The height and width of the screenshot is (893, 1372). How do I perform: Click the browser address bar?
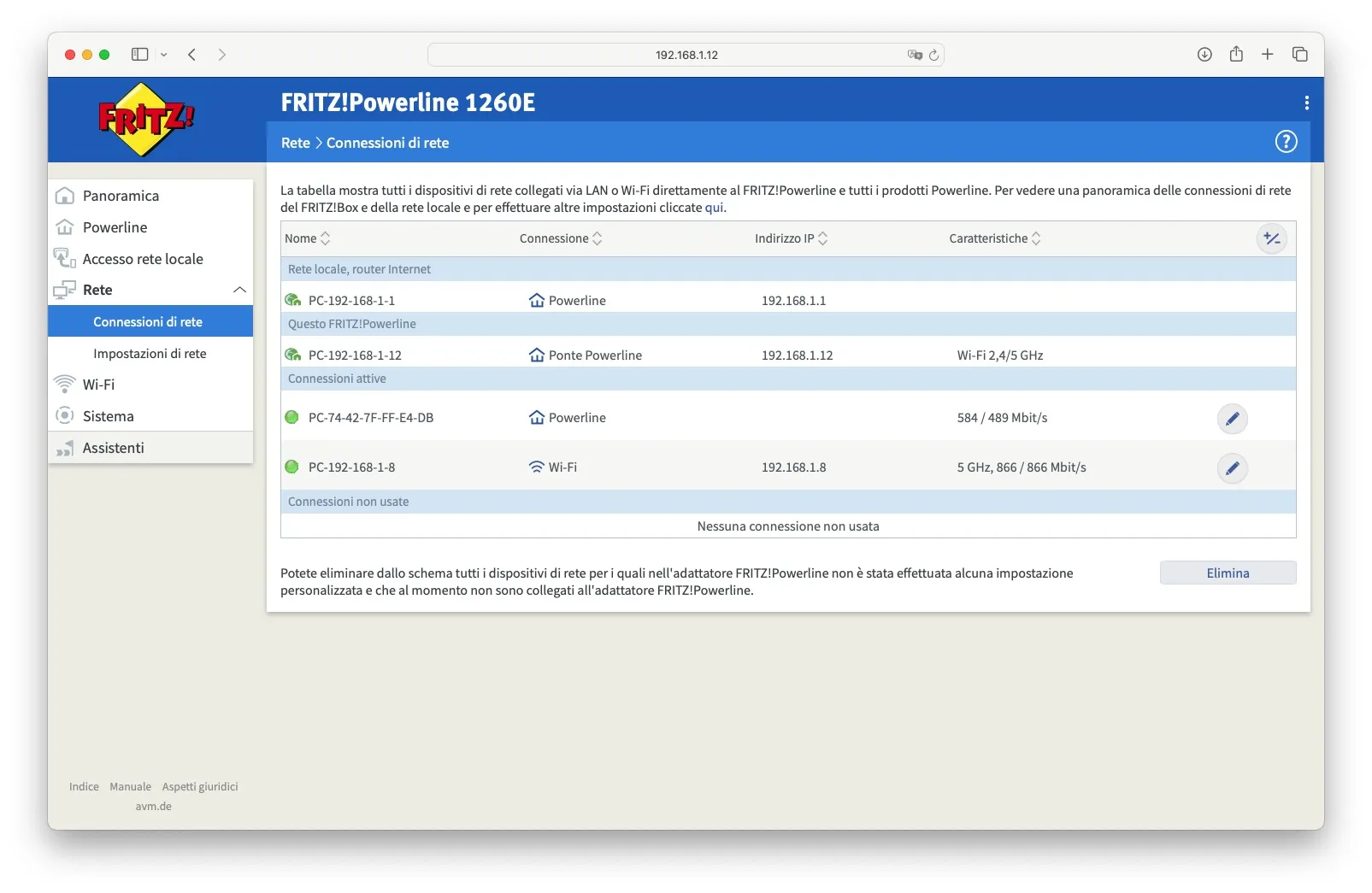coord(686,54)
